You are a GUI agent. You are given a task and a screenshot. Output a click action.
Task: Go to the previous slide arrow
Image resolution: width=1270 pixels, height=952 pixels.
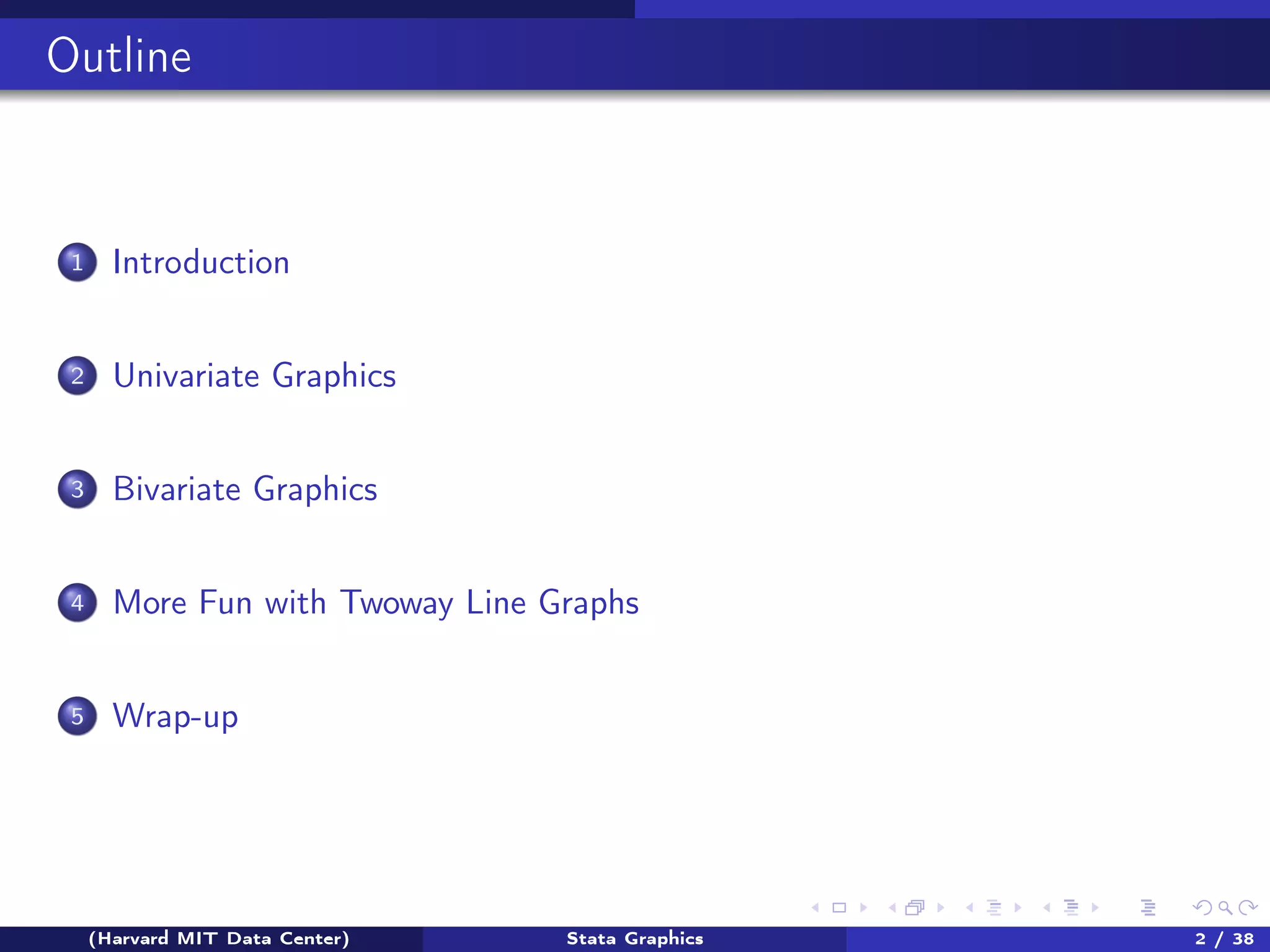coord(815,907)
